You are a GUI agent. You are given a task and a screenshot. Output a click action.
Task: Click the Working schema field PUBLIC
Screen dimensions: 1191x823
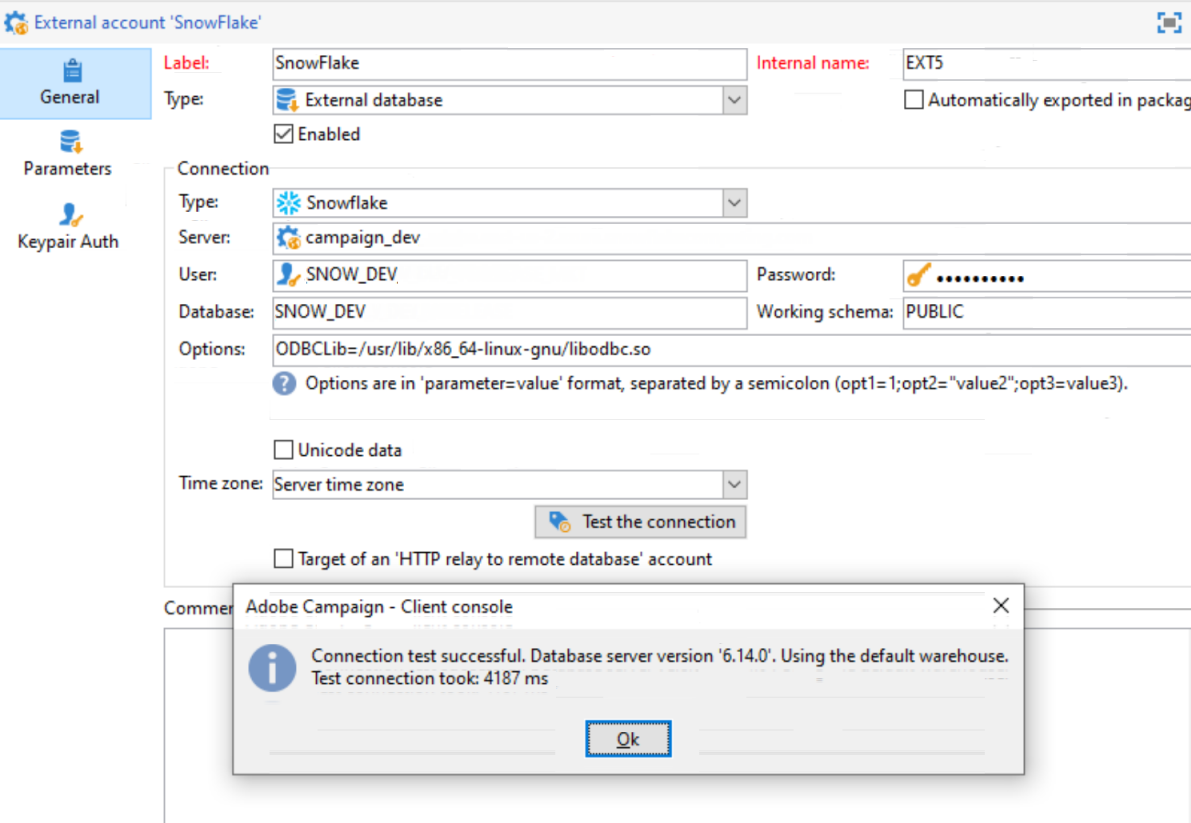(x=1047, y=312)
